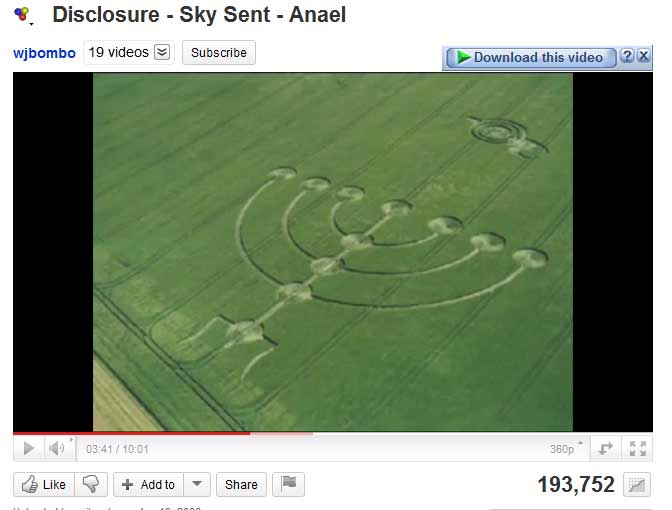Open 360p quality selector
The width and height of the screenshot is (672, 510).
[x=566, y=449]
